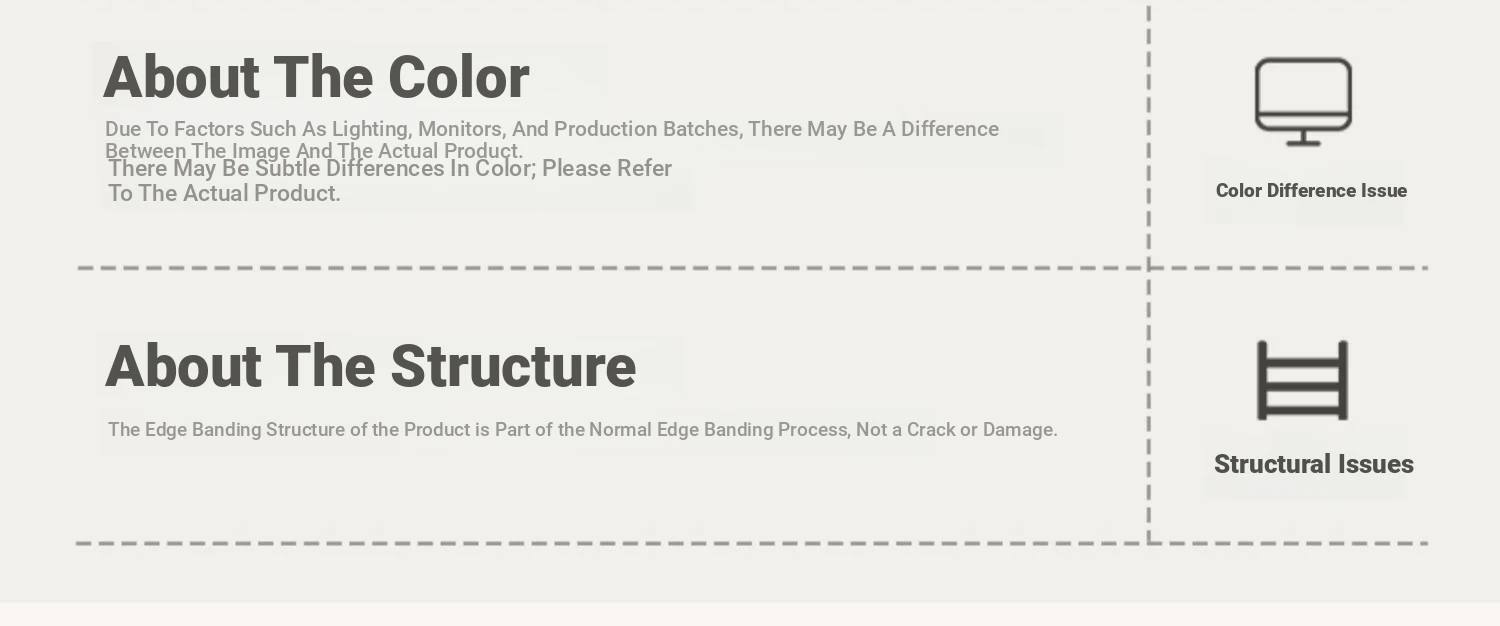1500x626 pixels.
Task: Click the 'To The Actual Product.' line
Action: pyautogui.click(x=224, y=194)
